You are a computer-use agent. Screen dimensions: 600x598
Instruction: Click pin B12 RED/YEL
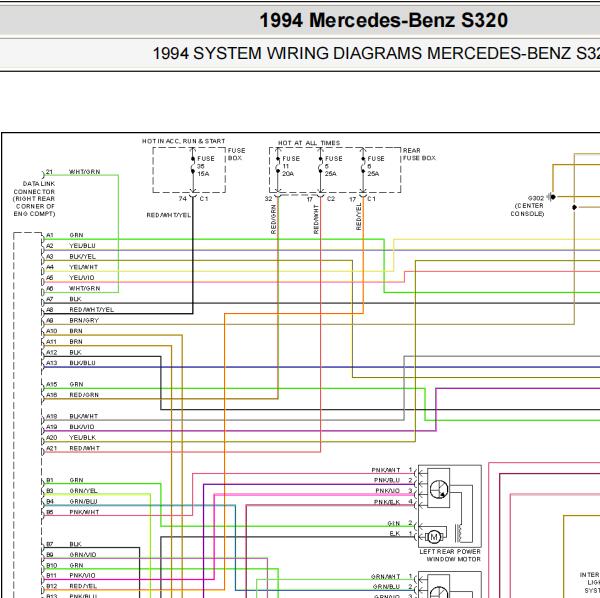(x=71, y=586)
